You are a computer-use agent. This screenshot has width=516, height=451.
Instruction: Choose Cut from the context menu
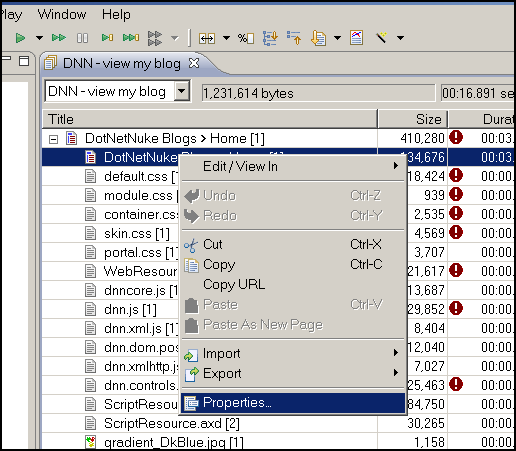(x=293, y=245)
